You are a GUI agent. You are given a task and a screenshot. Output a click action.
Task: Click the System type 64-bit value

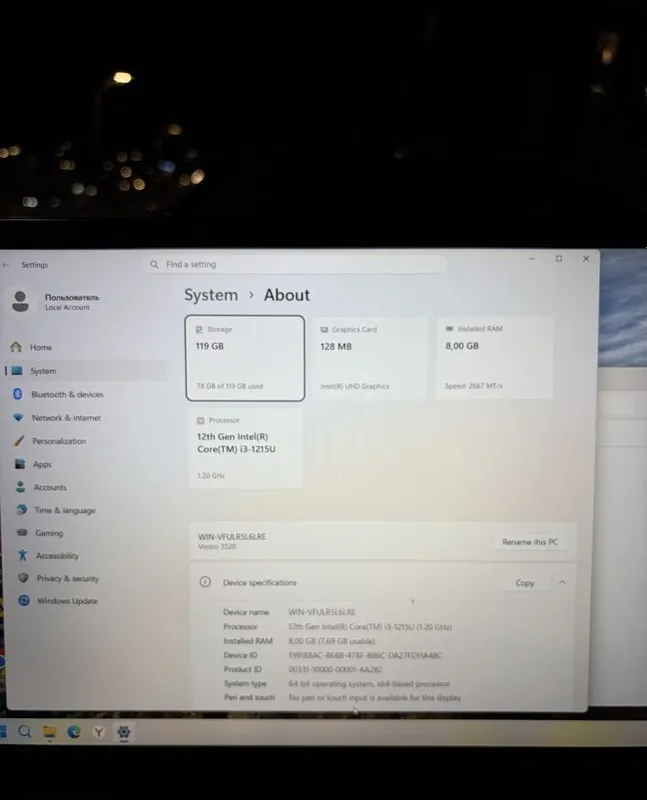(x=369, y=683)
